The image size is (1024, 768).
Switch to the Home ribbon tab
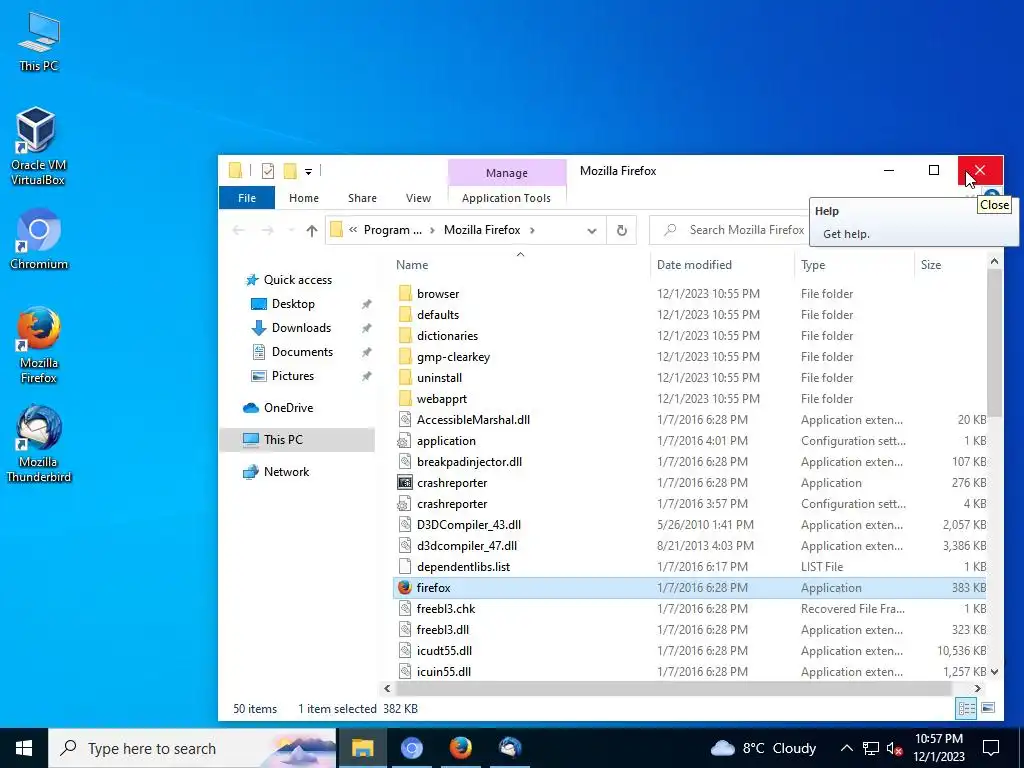coord(304,198)
